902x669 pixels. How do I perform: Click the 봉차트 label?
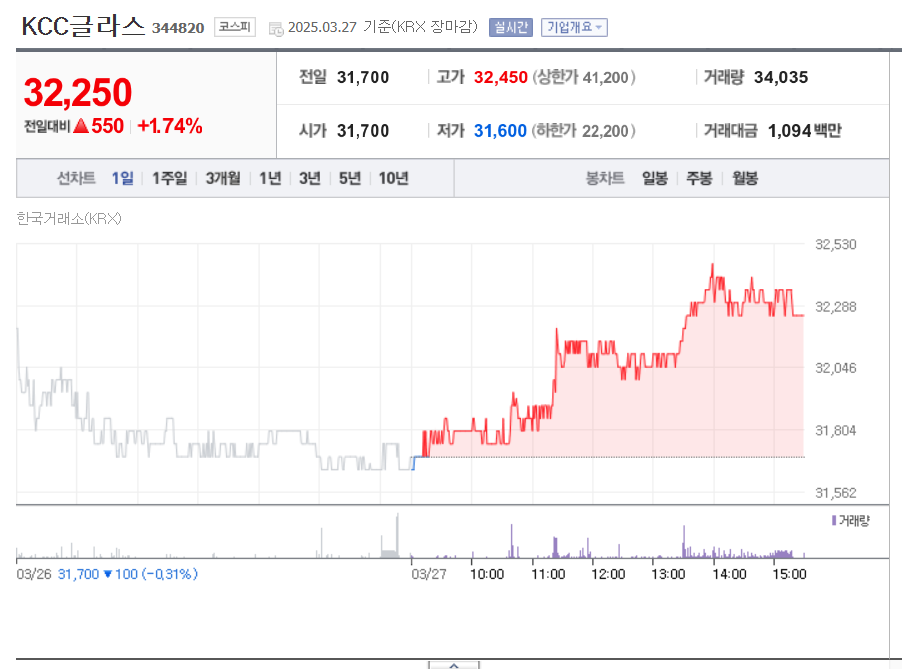pos(605,178)
